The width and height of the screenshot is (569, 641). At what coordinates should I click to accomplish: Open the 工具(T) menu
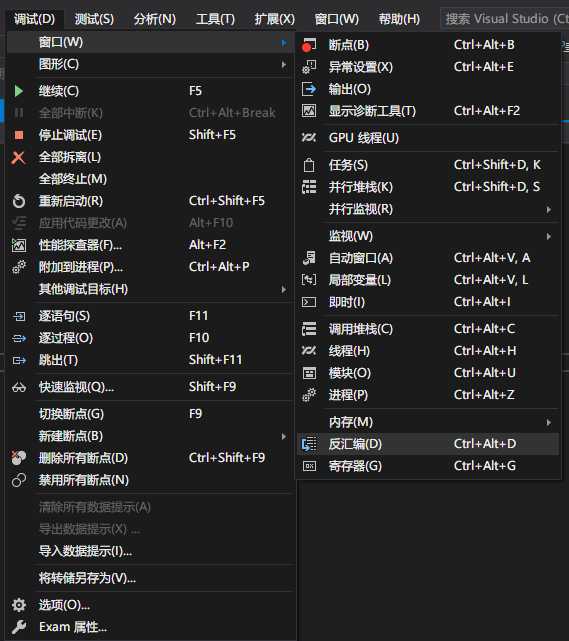tap(215, 19)
